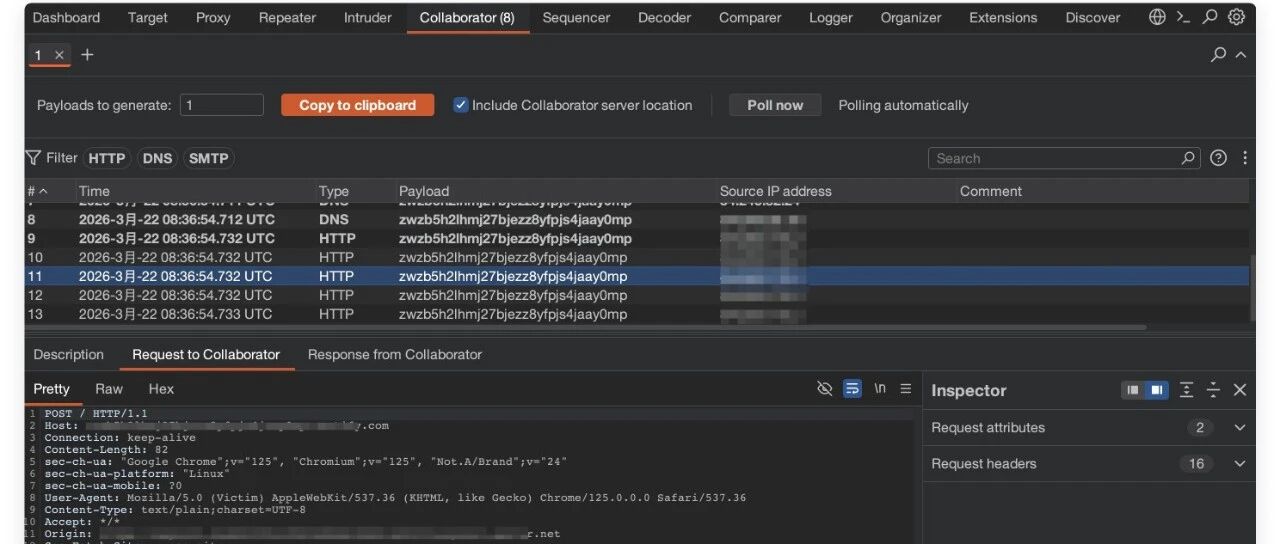This screenshot has width=1280, height=544.
Task: Open the three-dot options menu by Search
Action: (x=1245, y=158)
